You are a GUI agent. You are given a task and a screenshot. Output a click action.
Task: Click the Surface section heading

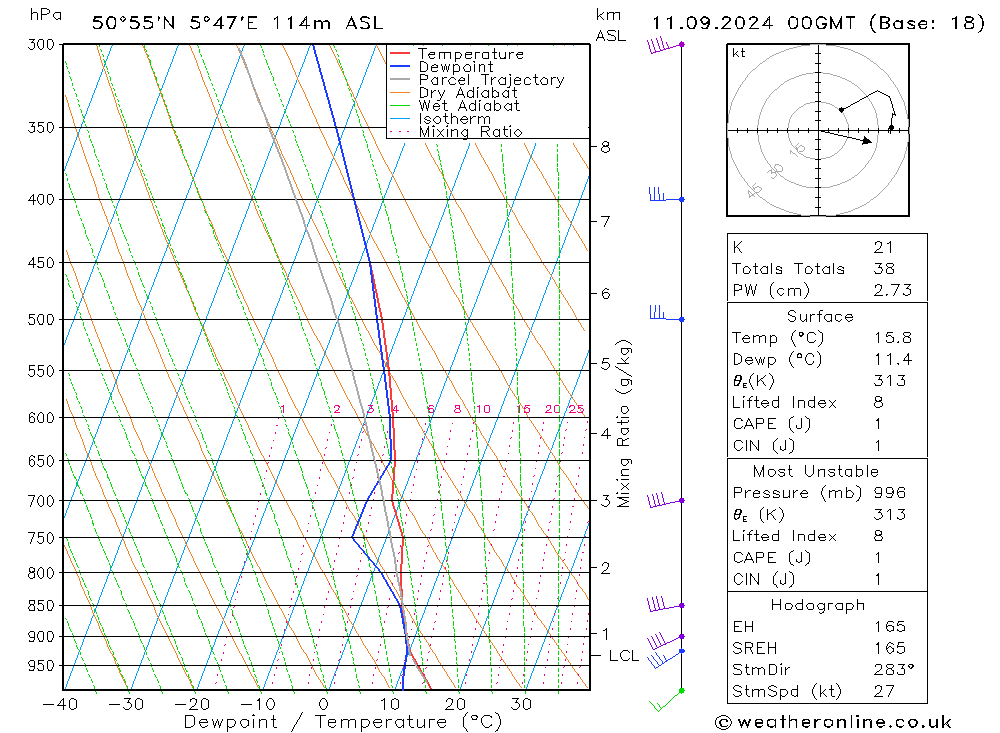pos(820,316)
